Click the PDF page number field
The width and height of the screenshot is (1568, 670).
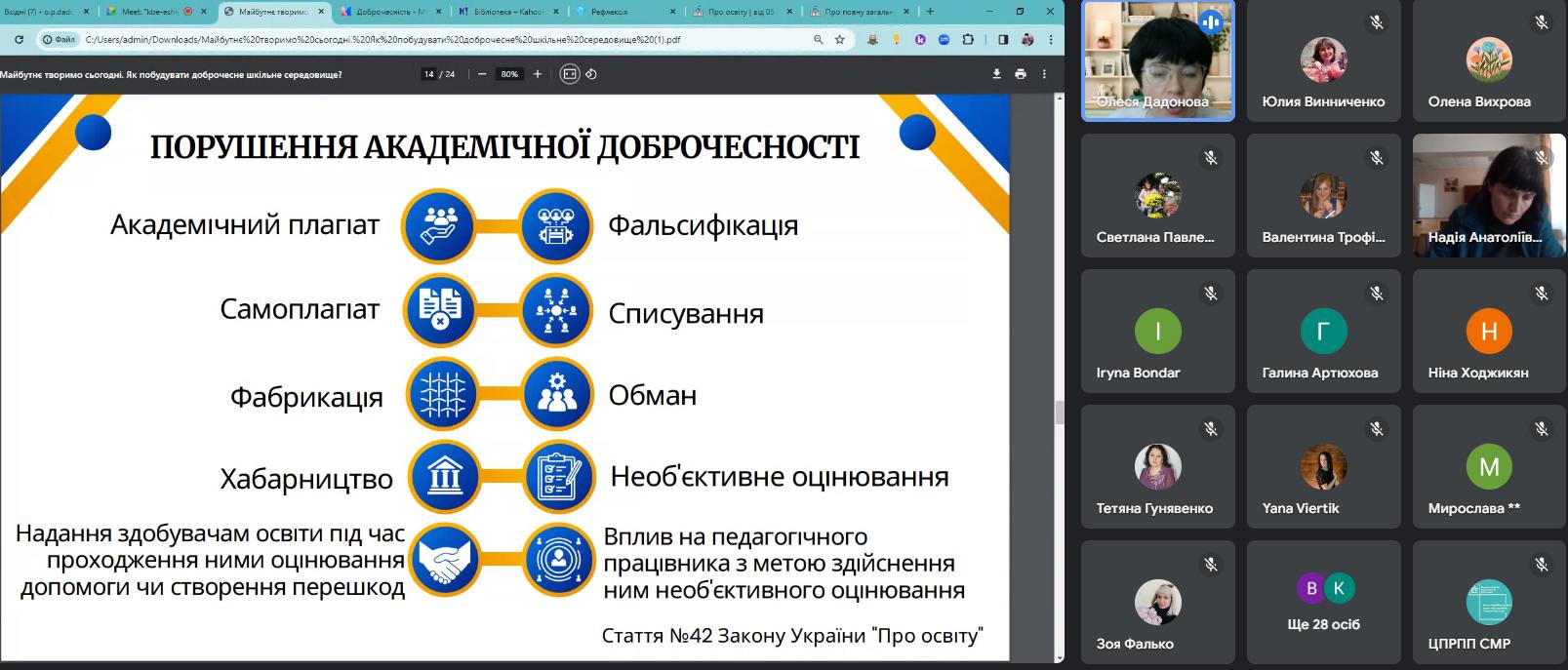[429, 74]
